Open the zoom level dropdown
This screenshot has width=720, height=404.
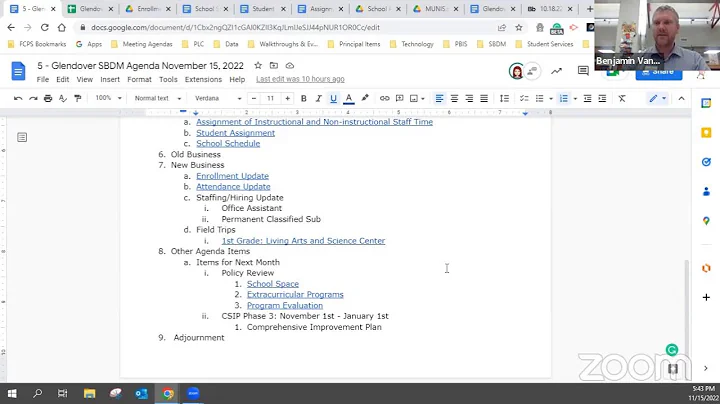[x=108, y=98]
